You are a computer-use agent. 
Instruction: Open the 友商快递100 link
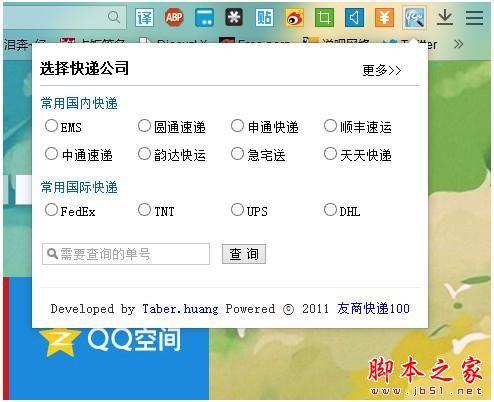(x=373, y=308)
